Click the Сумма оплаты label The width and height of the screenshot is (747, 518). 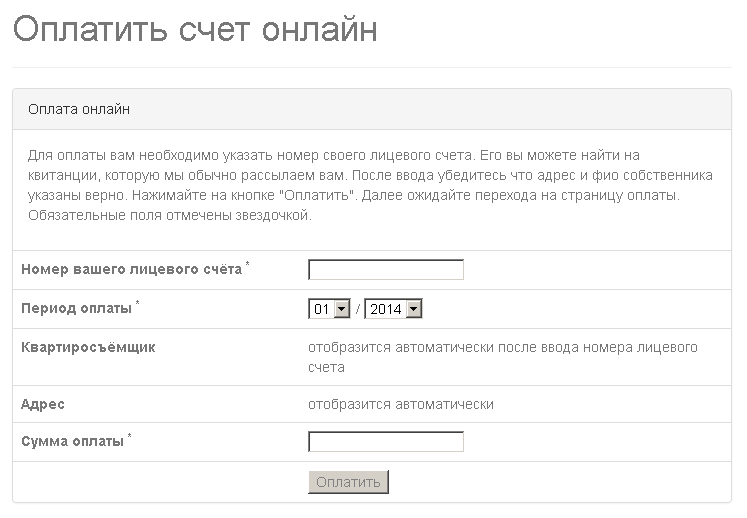[x=72, y=441]
